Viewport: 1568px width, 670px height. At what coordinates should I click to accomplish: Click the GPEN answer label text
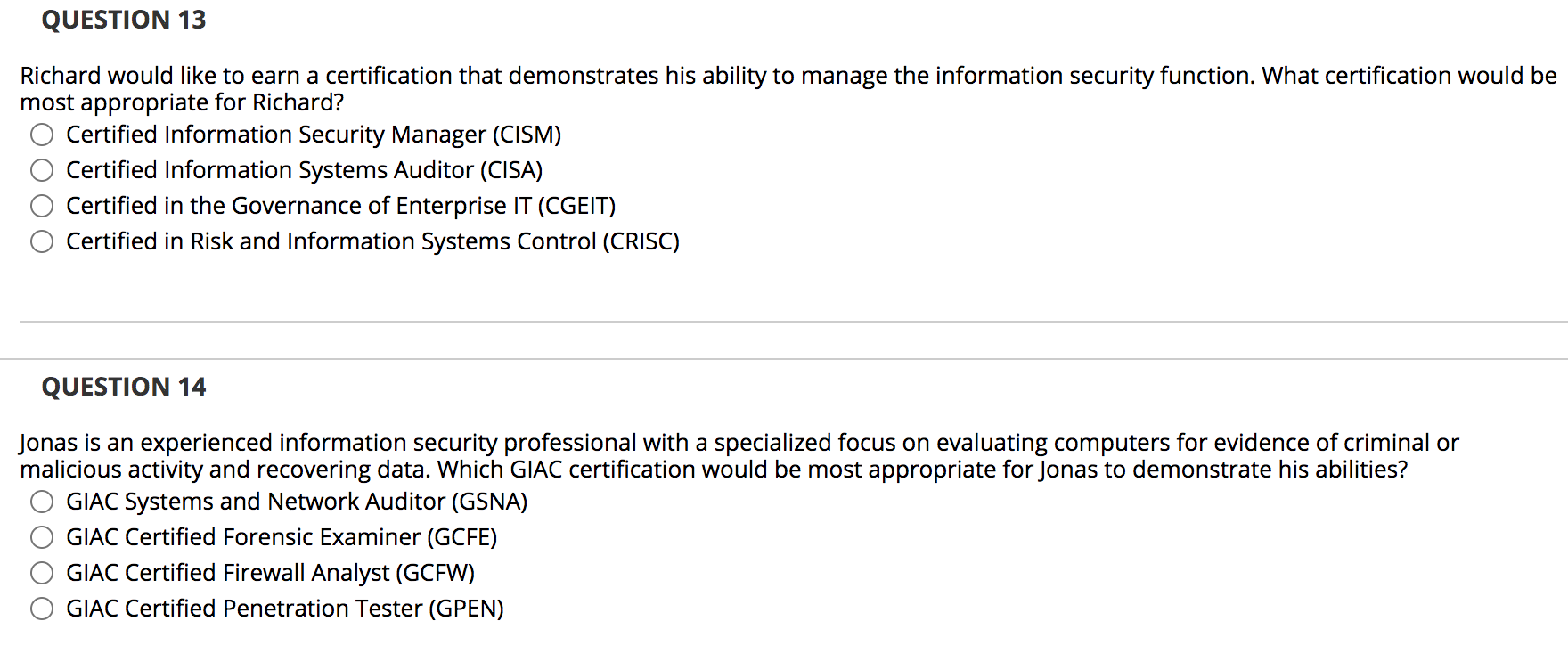(x=286, y=609)
